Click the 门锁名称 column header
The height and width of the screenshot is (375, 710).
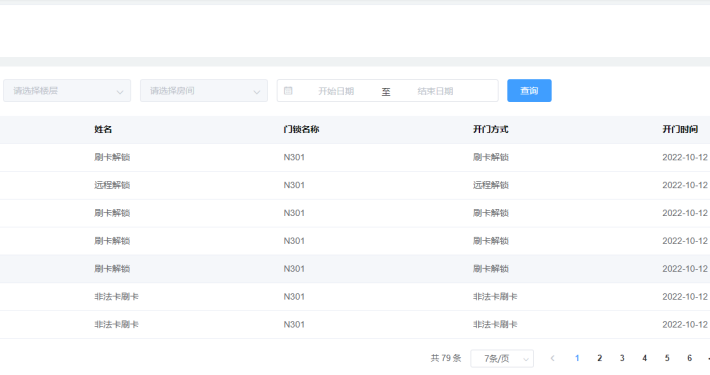point(301,130)
